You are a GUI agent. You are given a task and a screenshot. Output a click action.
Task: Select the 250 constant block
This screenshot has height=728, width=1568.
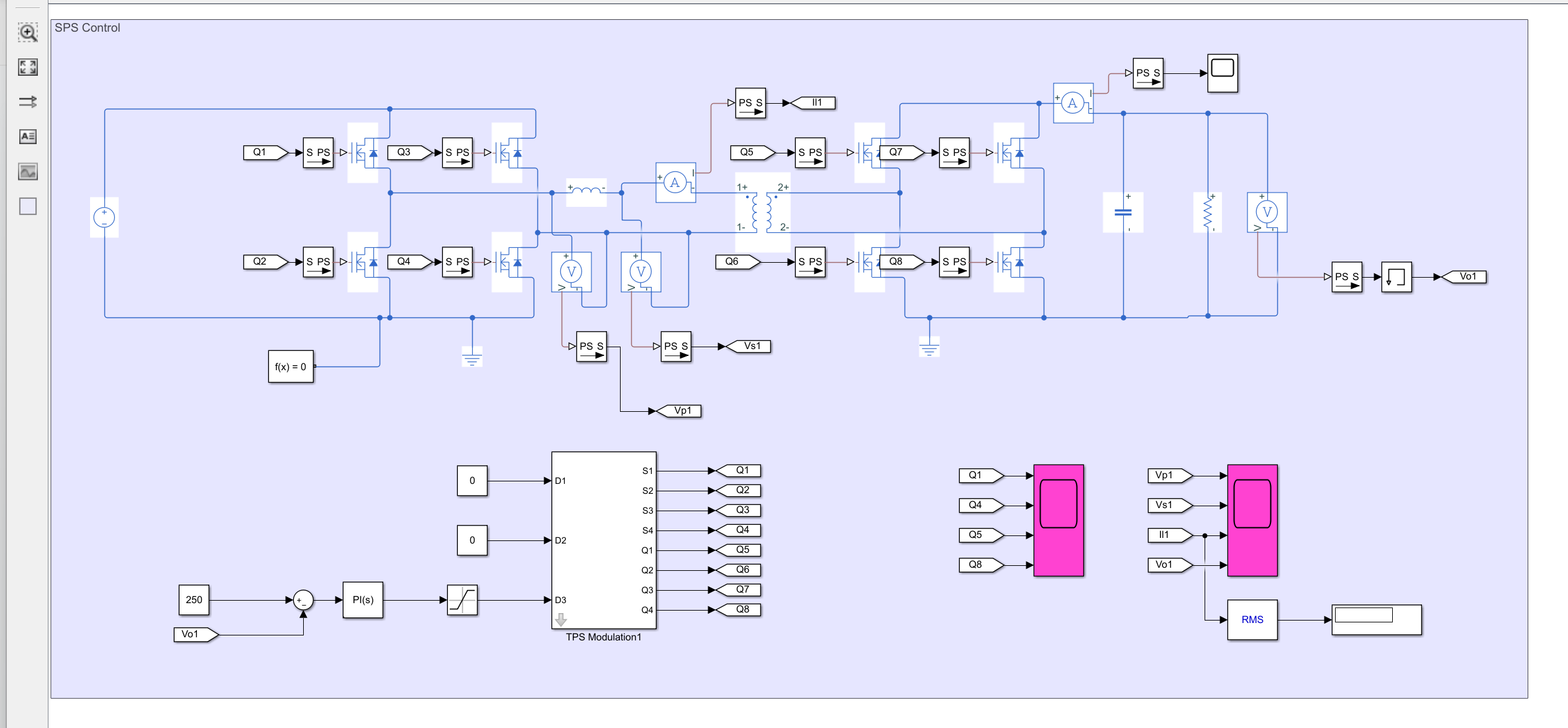(194, 600)
